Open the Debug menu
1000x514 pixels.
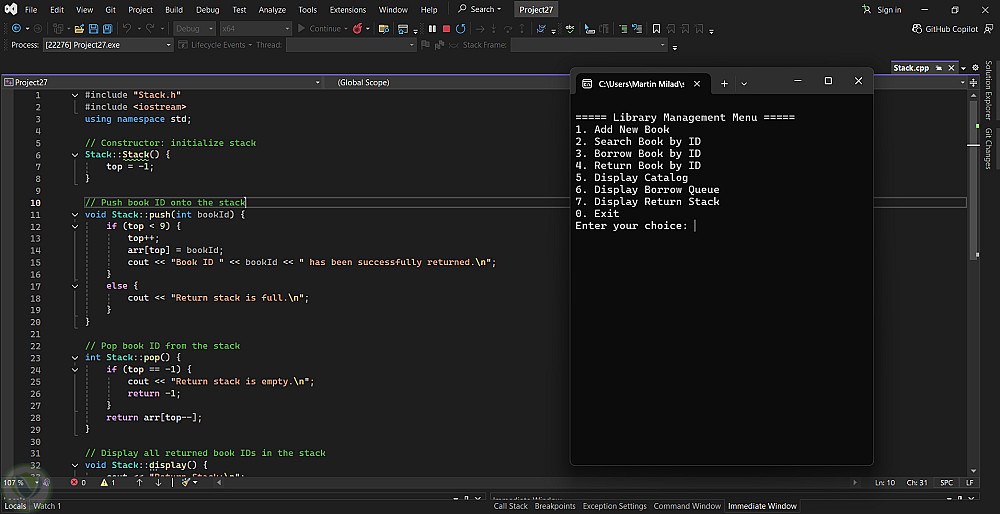coord(207,10)
